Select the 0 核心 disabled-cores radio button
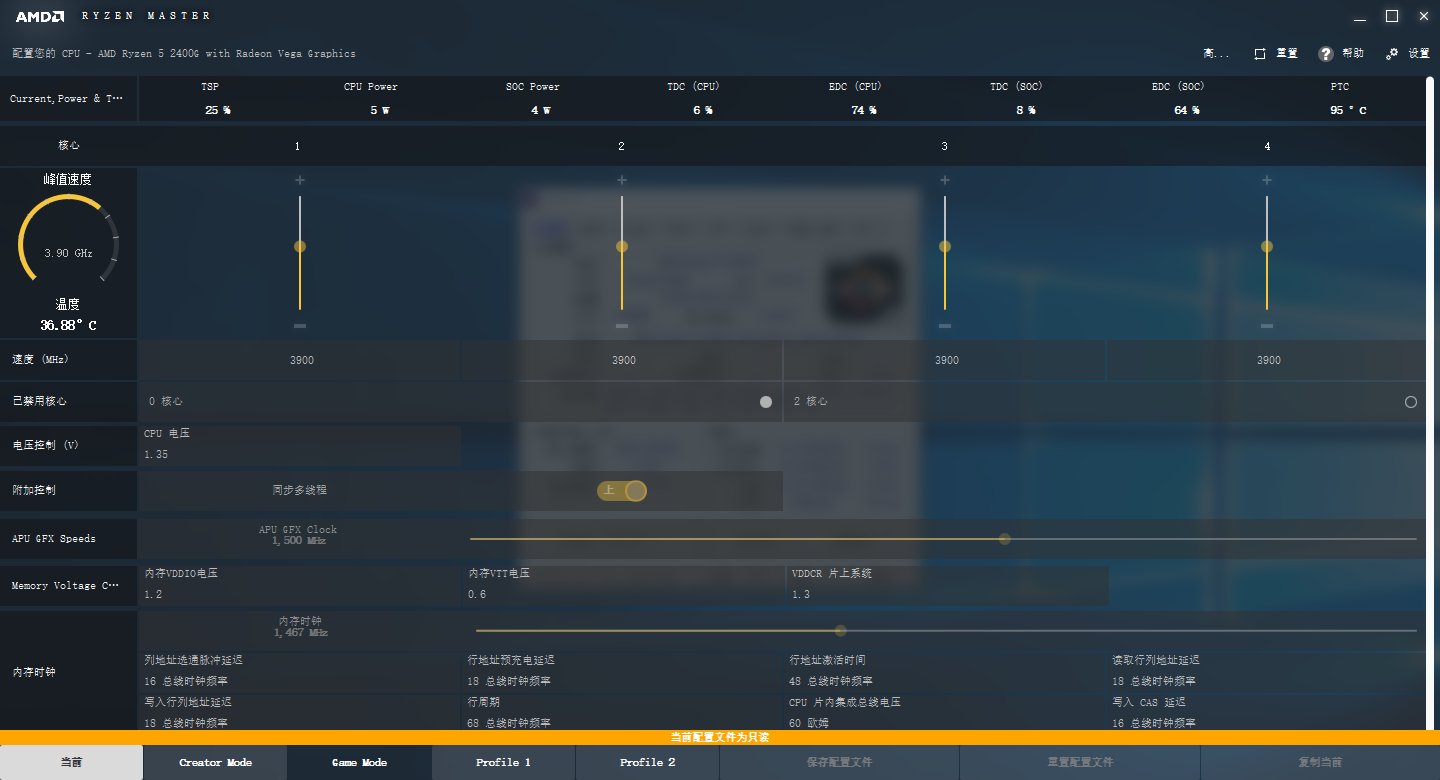The width and height of the screenshot is (1440, 780). pyautogui.click(x=766, y=402)
